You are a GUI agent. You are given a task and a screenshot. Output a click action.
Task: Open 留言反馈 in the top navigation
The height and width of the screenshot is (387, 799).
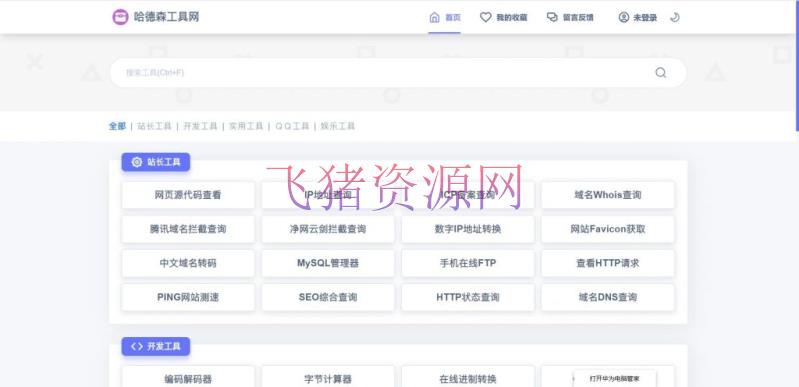[x=570, y=17]
